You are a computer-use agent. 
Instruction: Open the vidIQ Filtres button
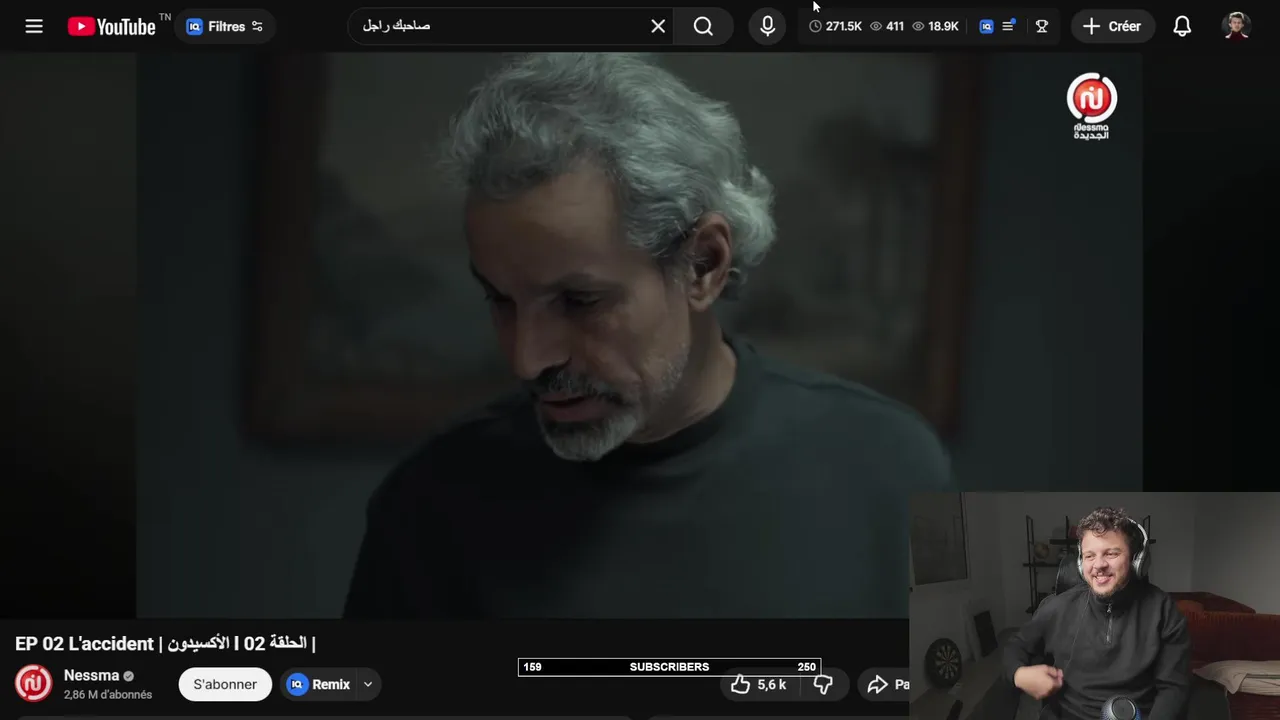click(x=225, y=26)
